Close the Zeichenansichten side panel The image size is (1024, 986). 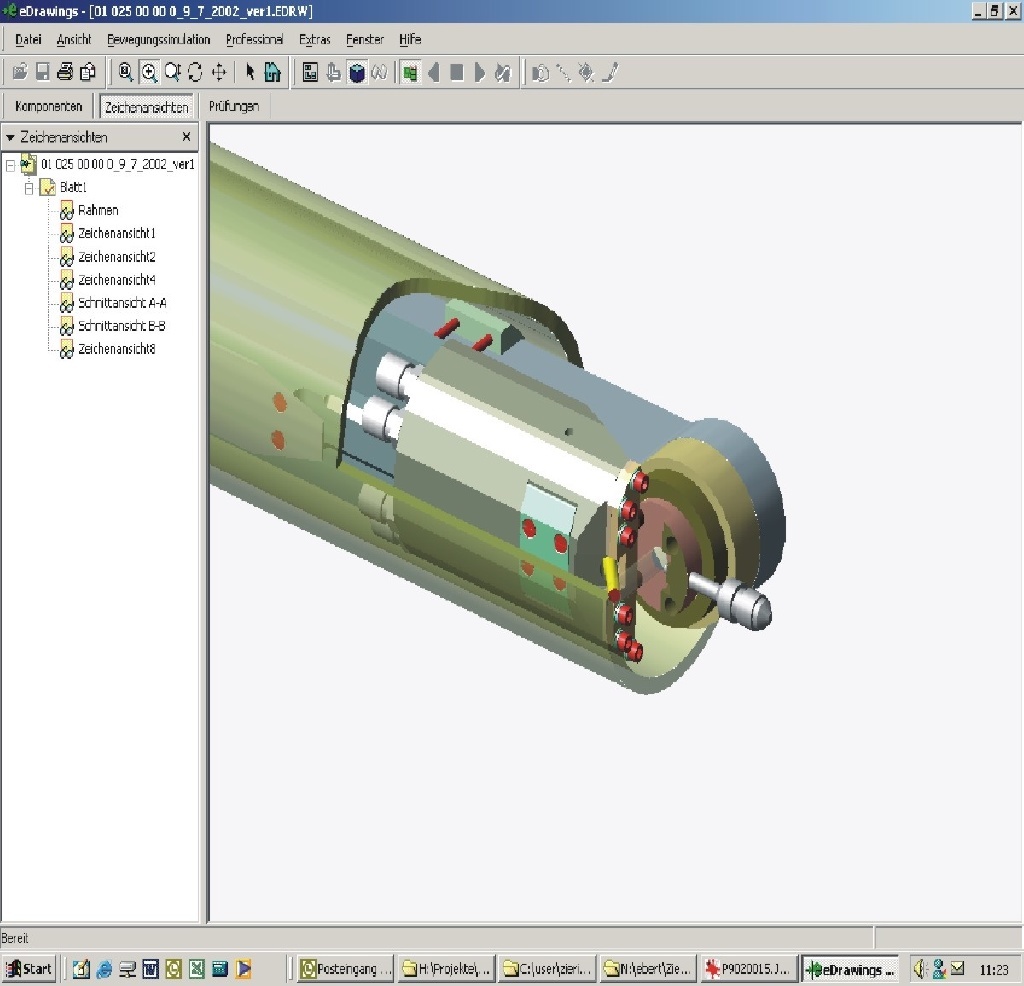pyautogui.click(x=186, y=137)
